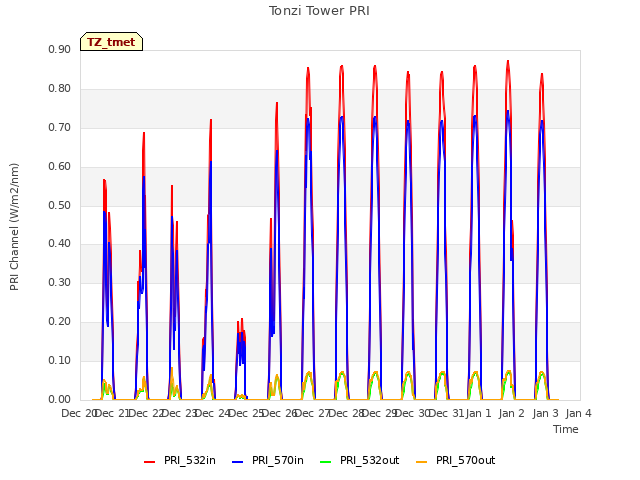The height and width of the screenshot is (480, 640).
Task: Select the PRI_570out legend label
Action: (466, 460)
